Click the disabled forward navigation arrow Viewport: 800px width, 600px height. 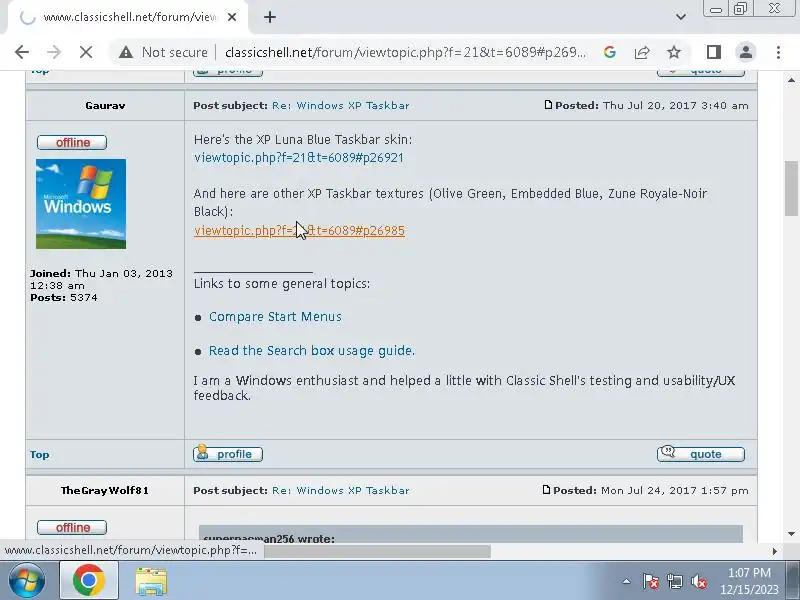point(54,52)
